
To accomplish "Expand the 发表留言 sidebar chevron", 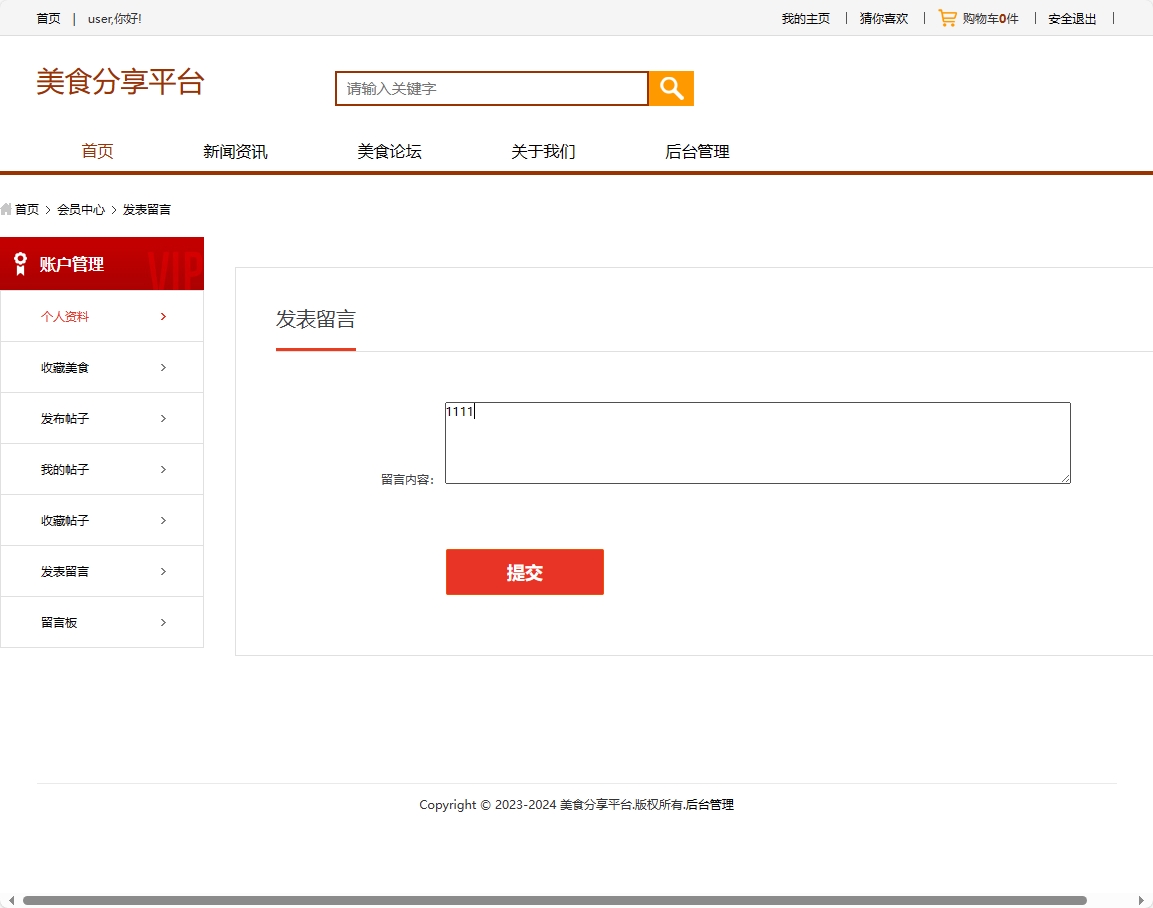I will tap(163, 571).
